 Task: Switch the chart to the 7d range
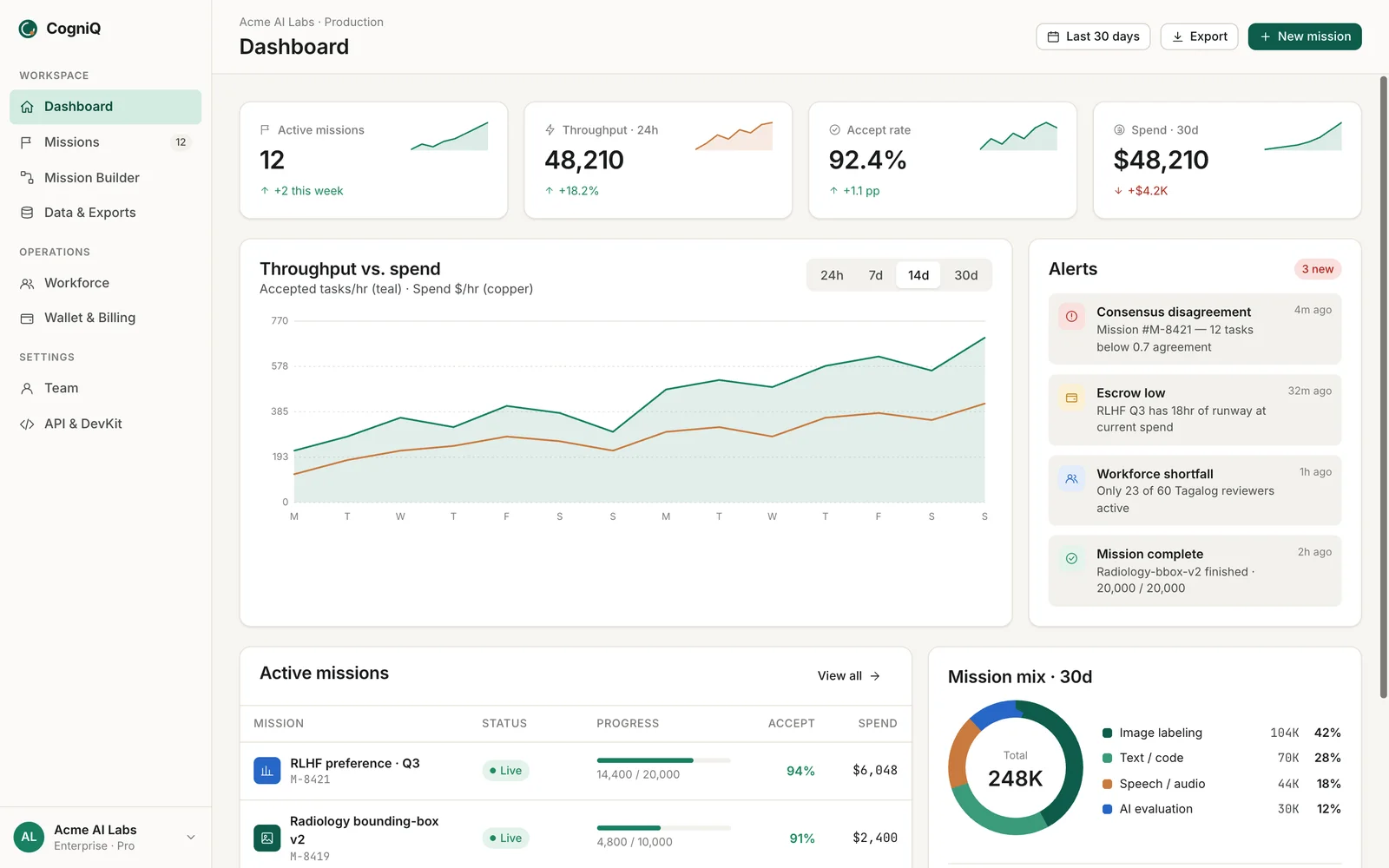[875, 275]
